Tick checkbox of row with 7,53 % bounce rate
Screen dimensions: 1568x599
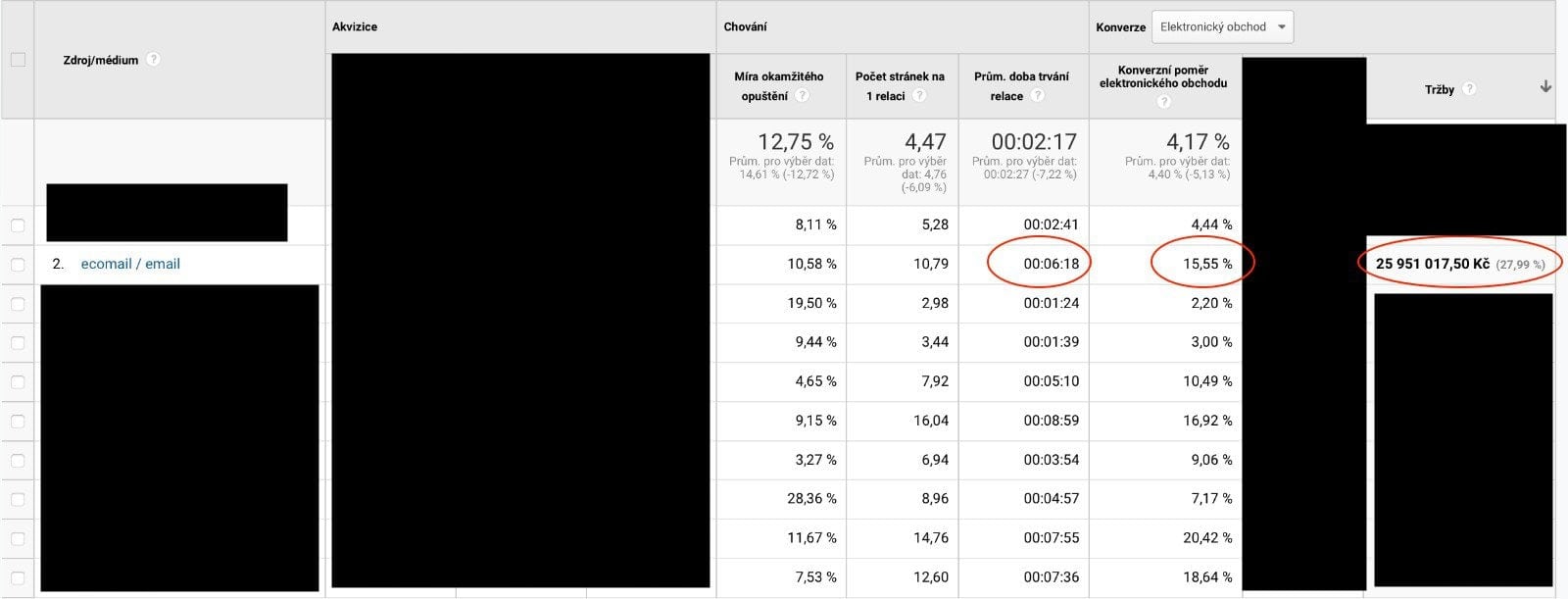18,577
